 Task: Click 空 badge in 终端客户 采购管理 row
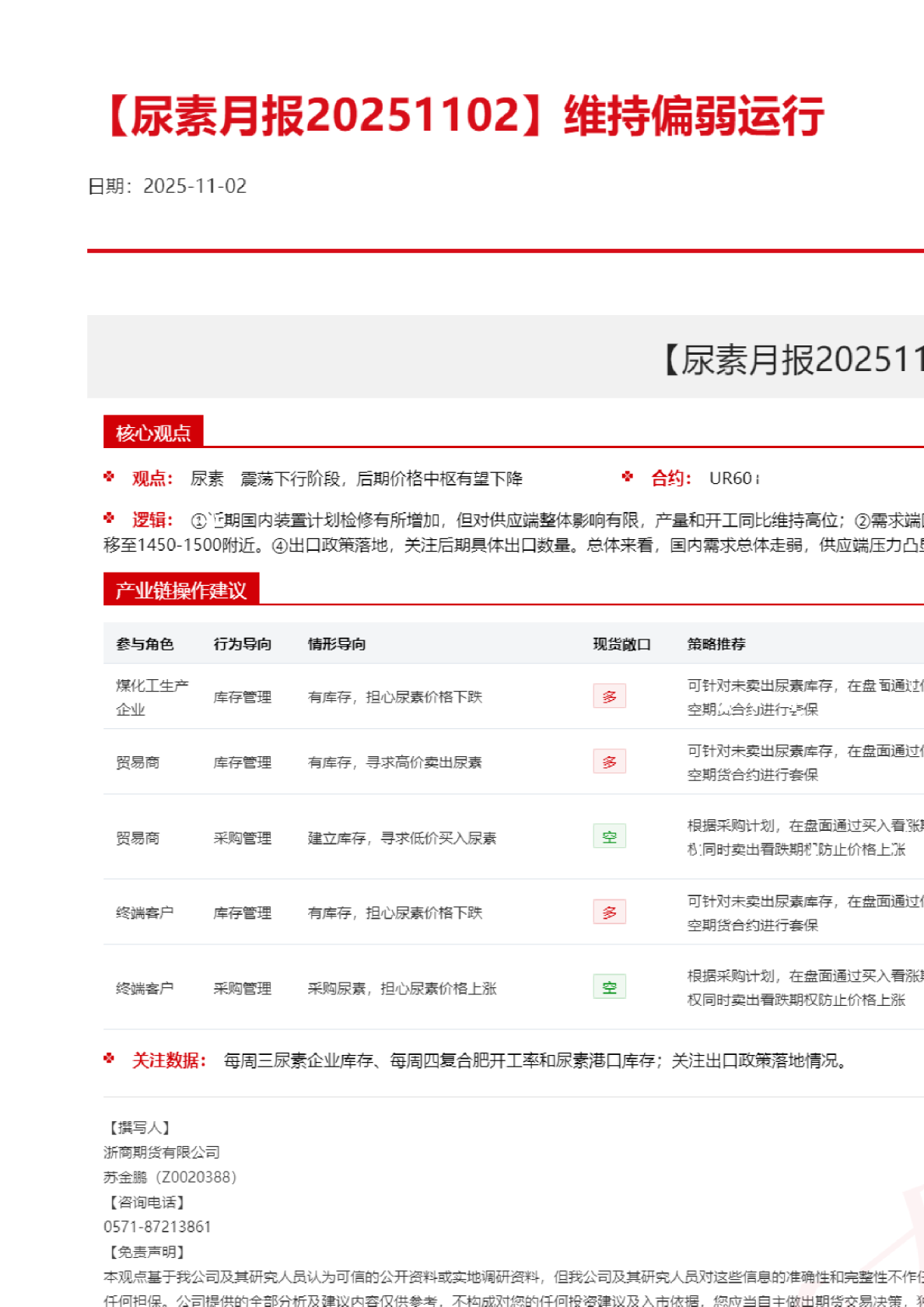pos(609,987)
